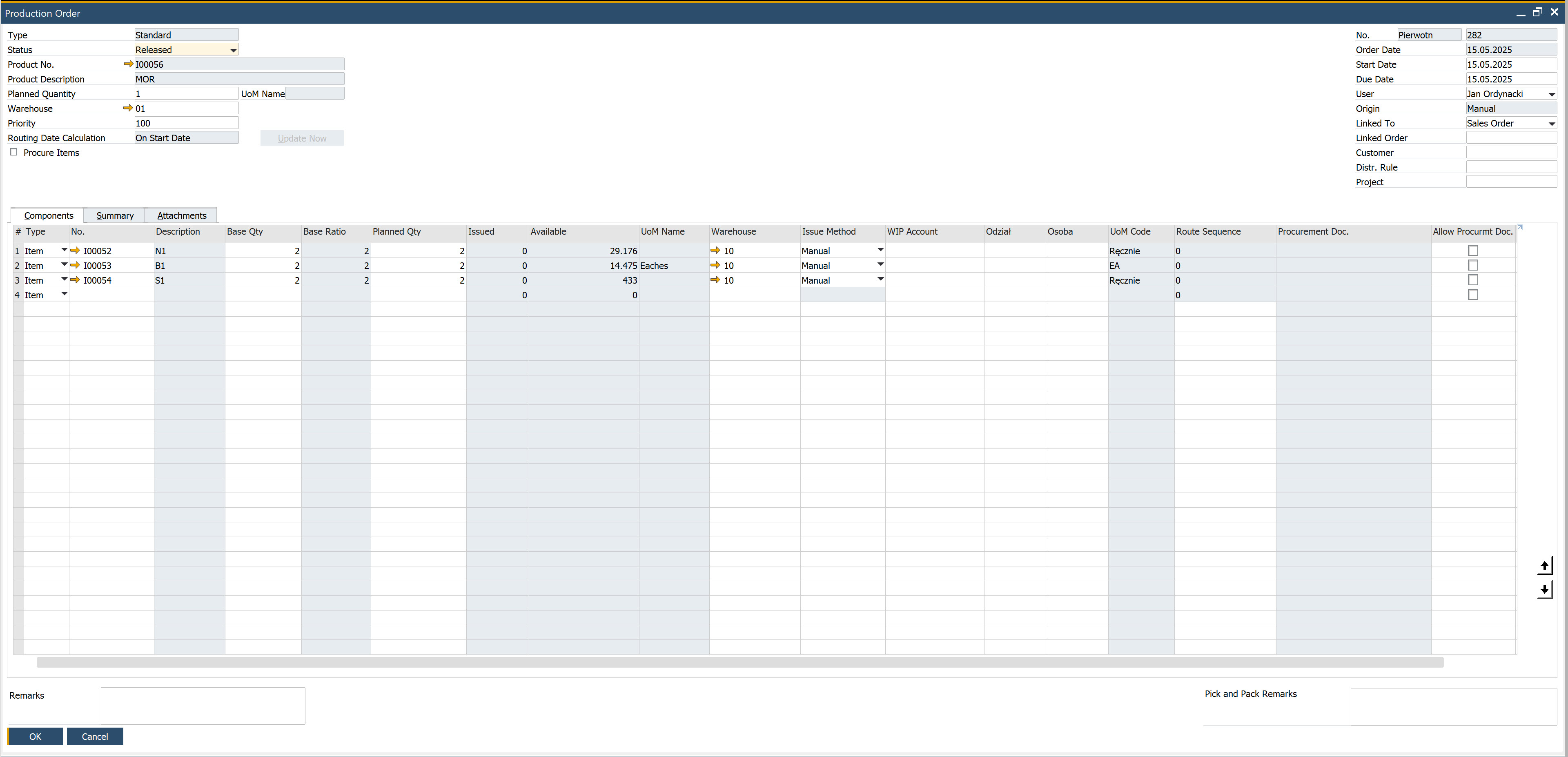Check Allow Procurmt Doc. for row 1
Image resolution: width=1568 pixels, height=757 pixels.
coord(1473,250)
